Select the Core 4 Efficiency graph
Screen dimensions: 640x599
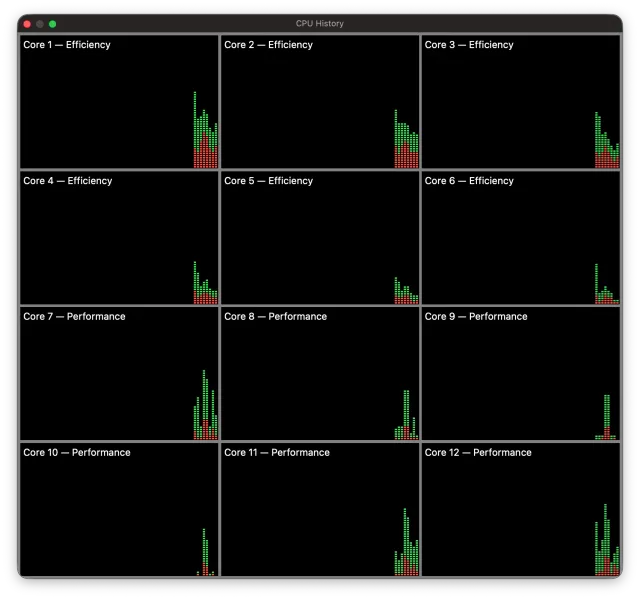[x=118, y=238]
